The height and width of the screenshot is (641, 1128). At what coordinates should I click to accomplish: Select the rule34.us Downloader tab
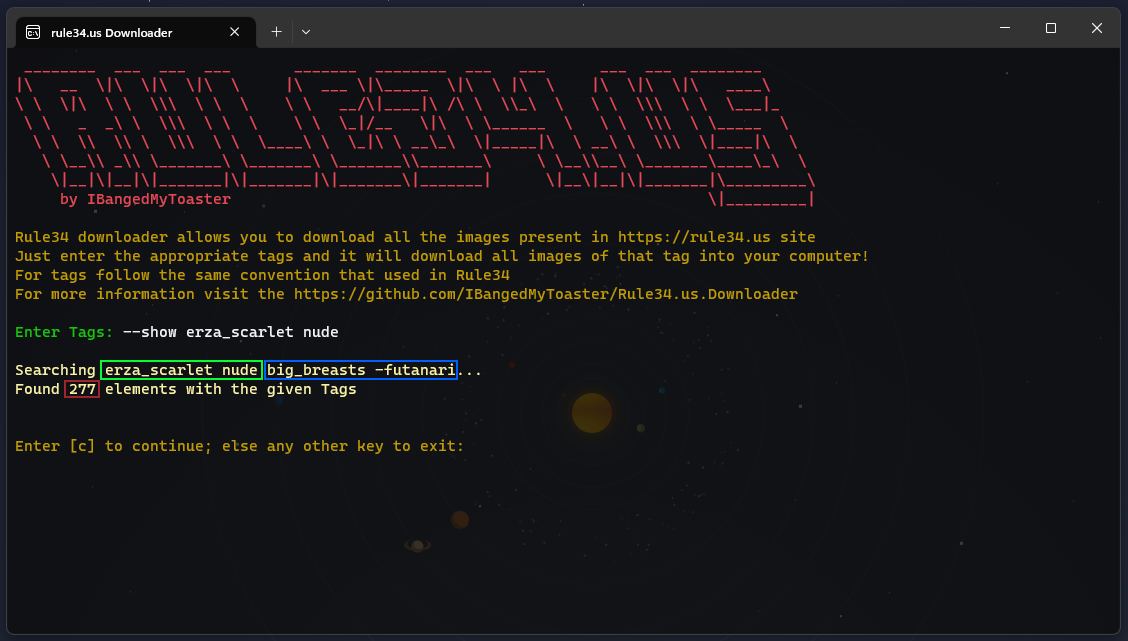[120, 31]
